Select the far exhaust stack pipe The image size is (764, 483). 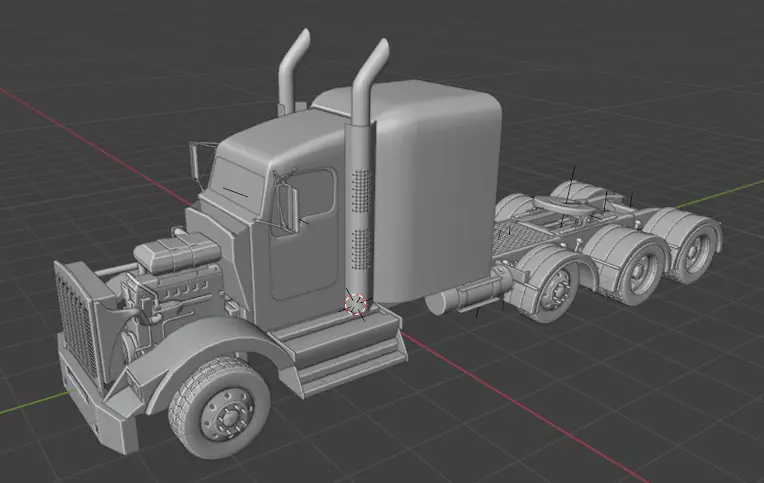pos(292,72)
